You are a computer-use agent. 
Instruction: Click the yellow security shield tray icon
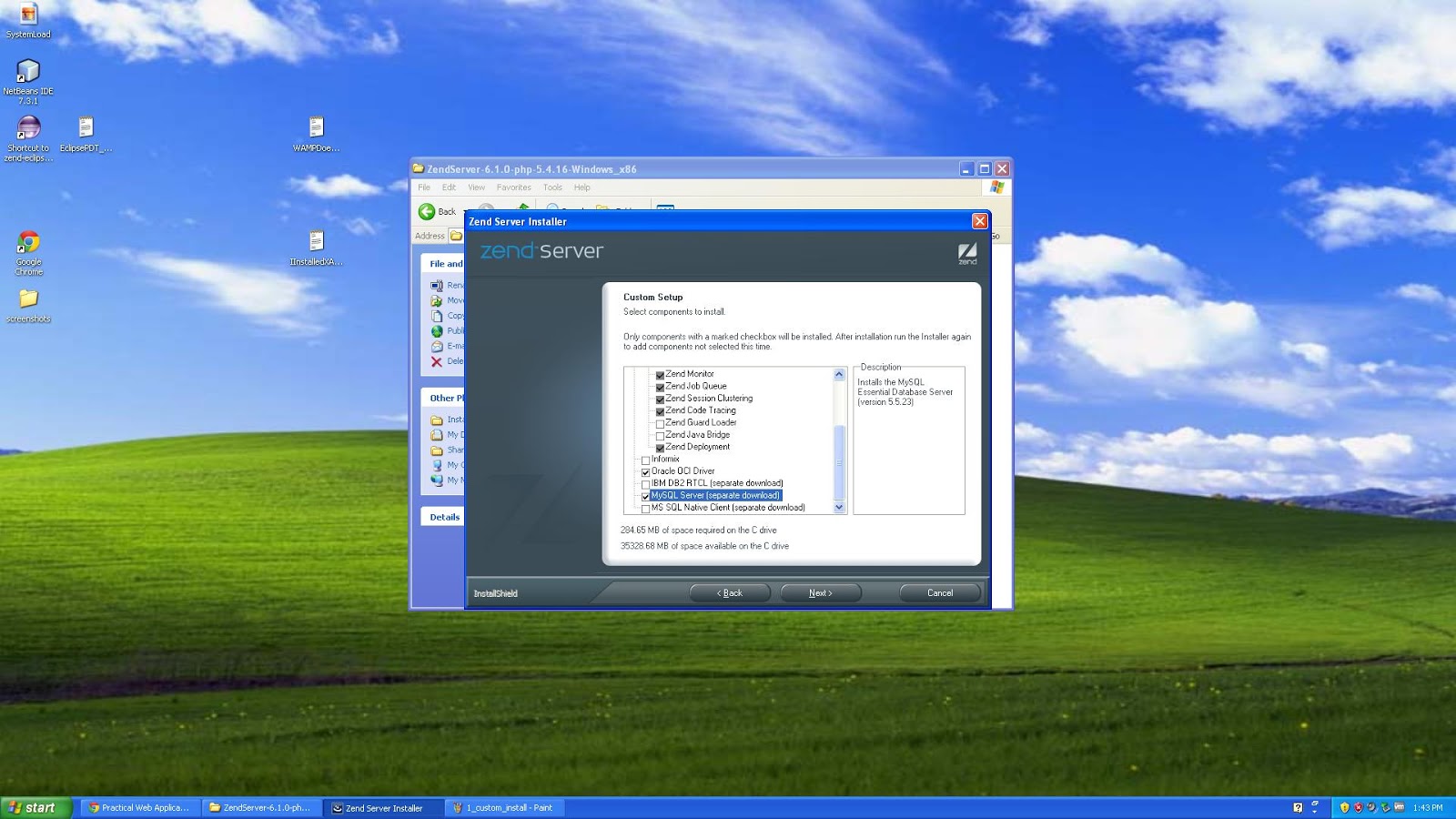[1345, 807]
